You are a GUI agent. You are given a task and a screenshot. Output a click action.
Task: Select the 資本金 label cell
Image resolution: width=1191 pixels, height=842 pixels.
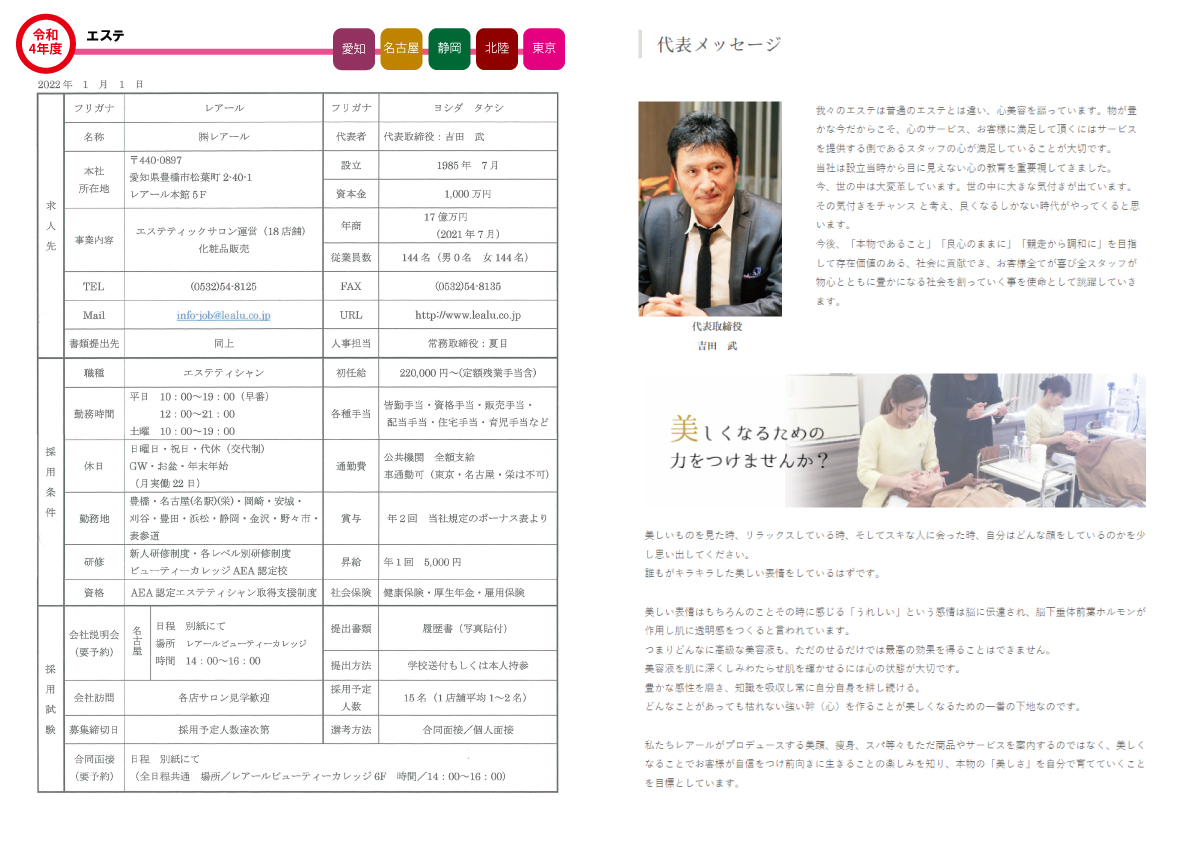[x=351, y=194]
